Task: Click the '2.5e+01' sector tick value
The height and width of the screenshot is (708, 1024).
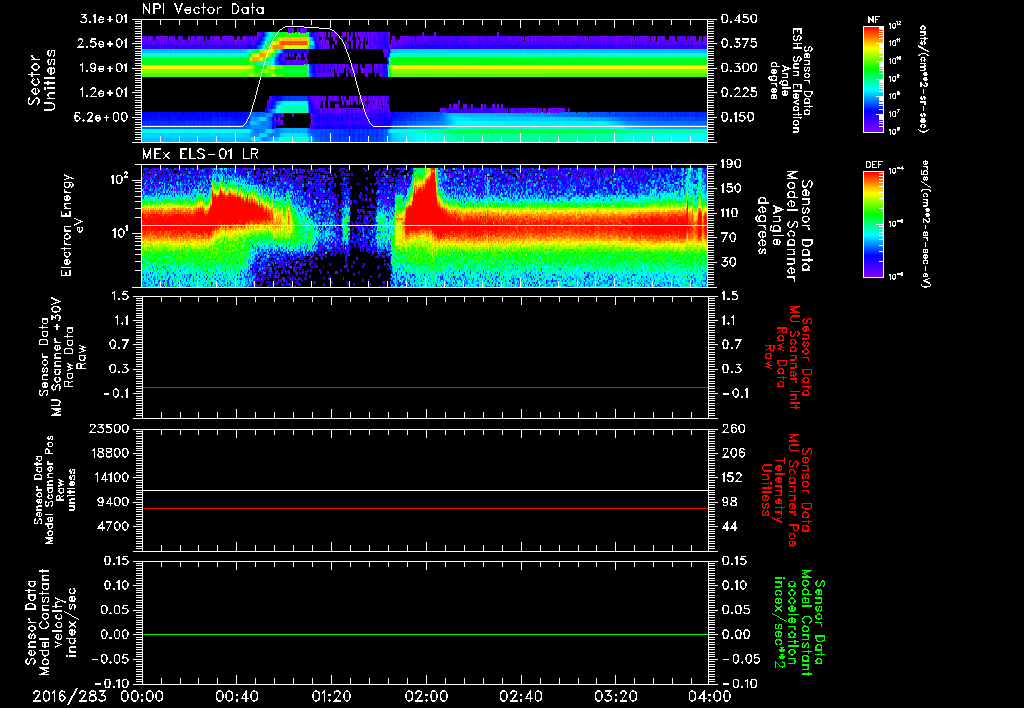Action: click(x=104, y=43)
